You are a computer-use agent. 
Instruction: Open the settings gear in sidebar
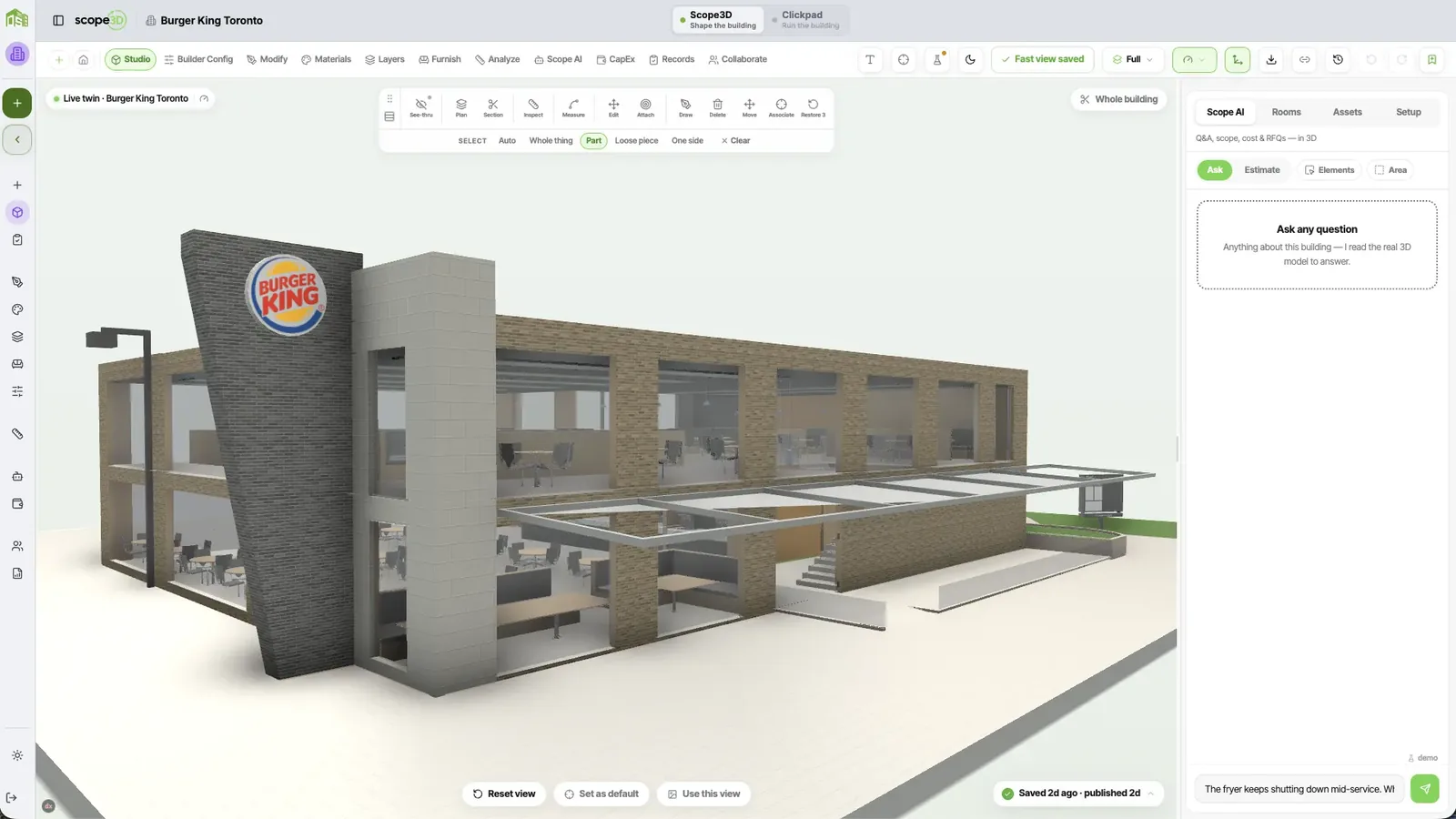coord(17,755)
